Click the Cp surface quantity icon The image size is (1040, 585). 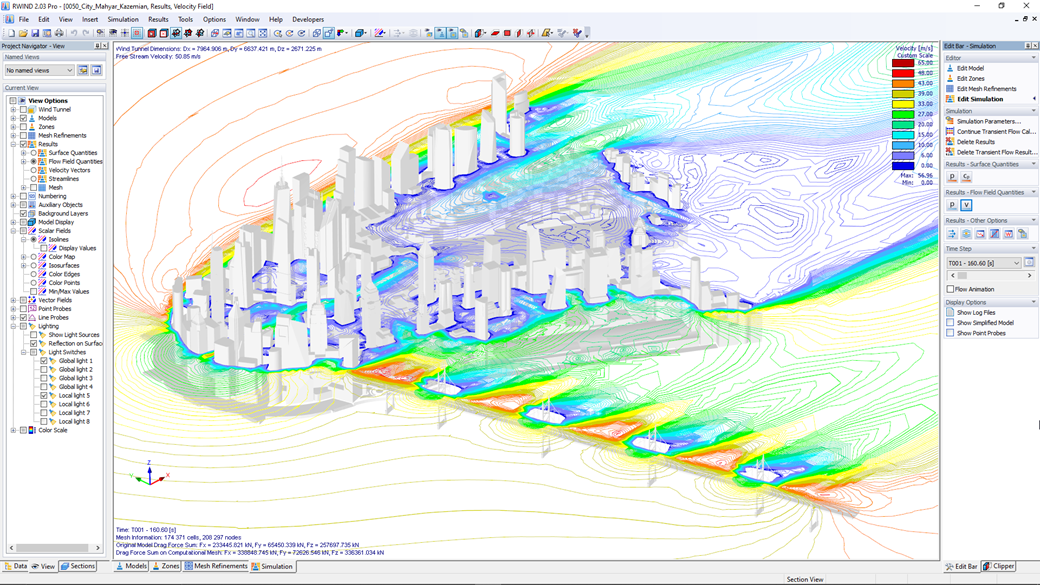pyautogui.click(x=965, y=179)
